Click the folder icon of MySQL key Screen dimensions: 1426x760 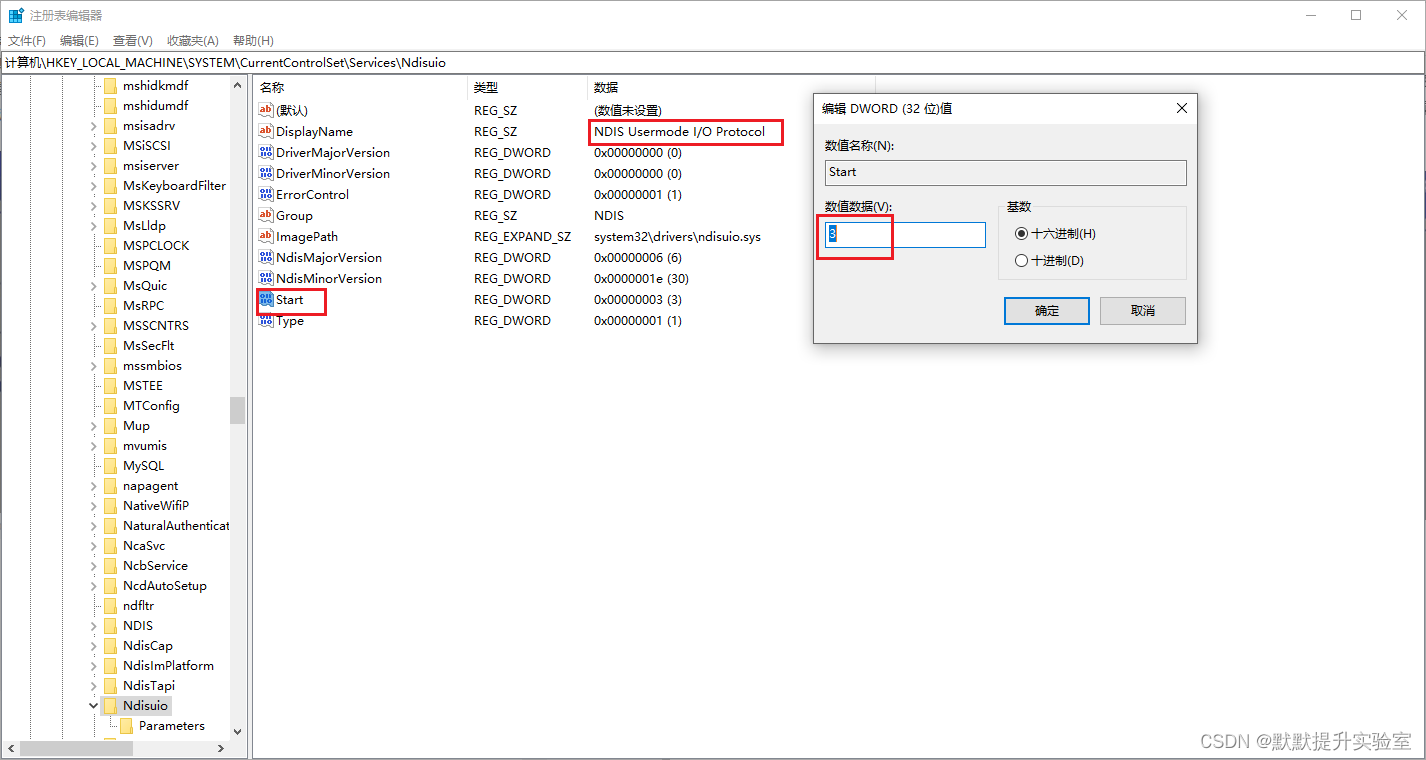(110, 466)
